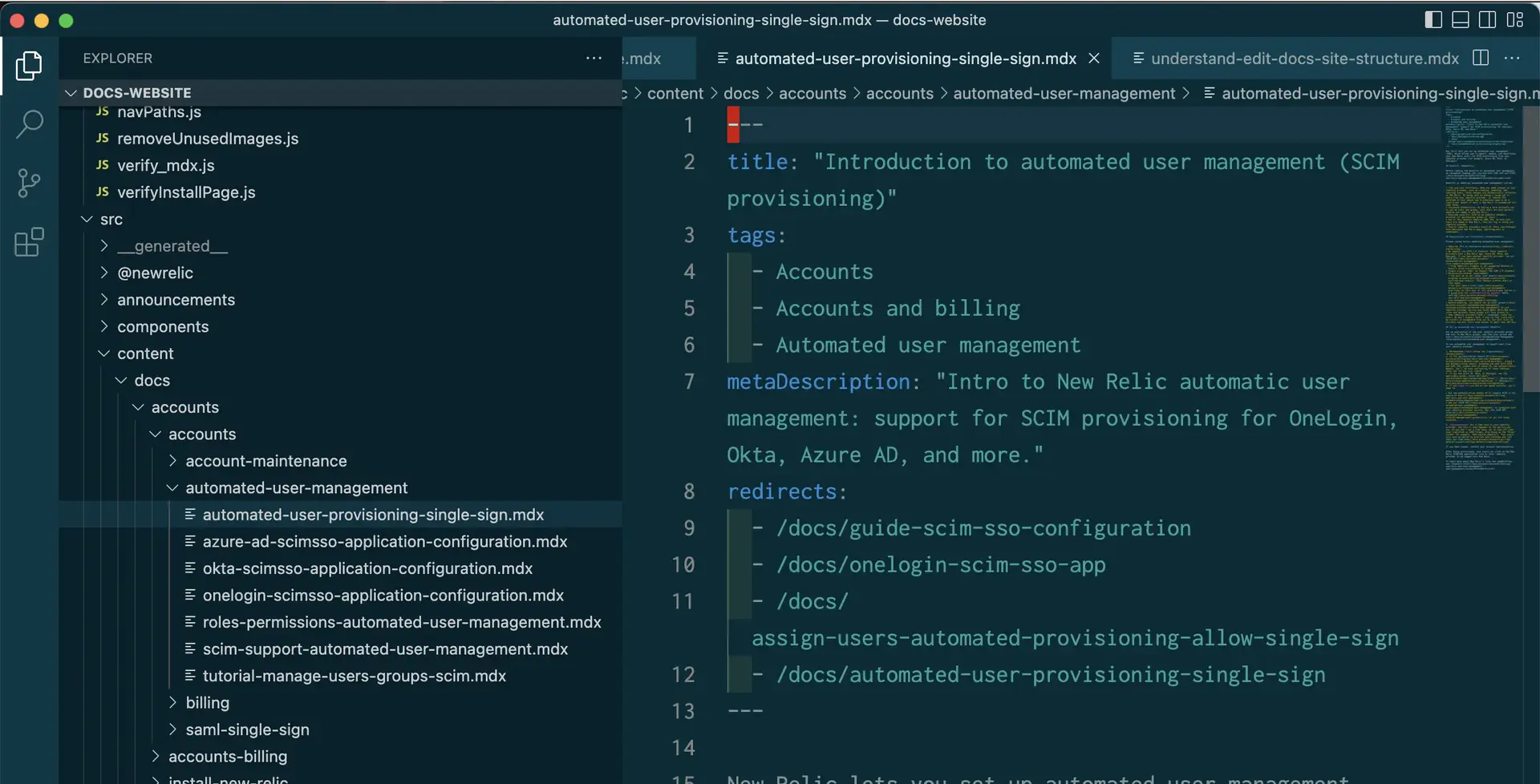Click the editor minimap
This screenshot has width=1540, height=784.
pos(1481,289)
